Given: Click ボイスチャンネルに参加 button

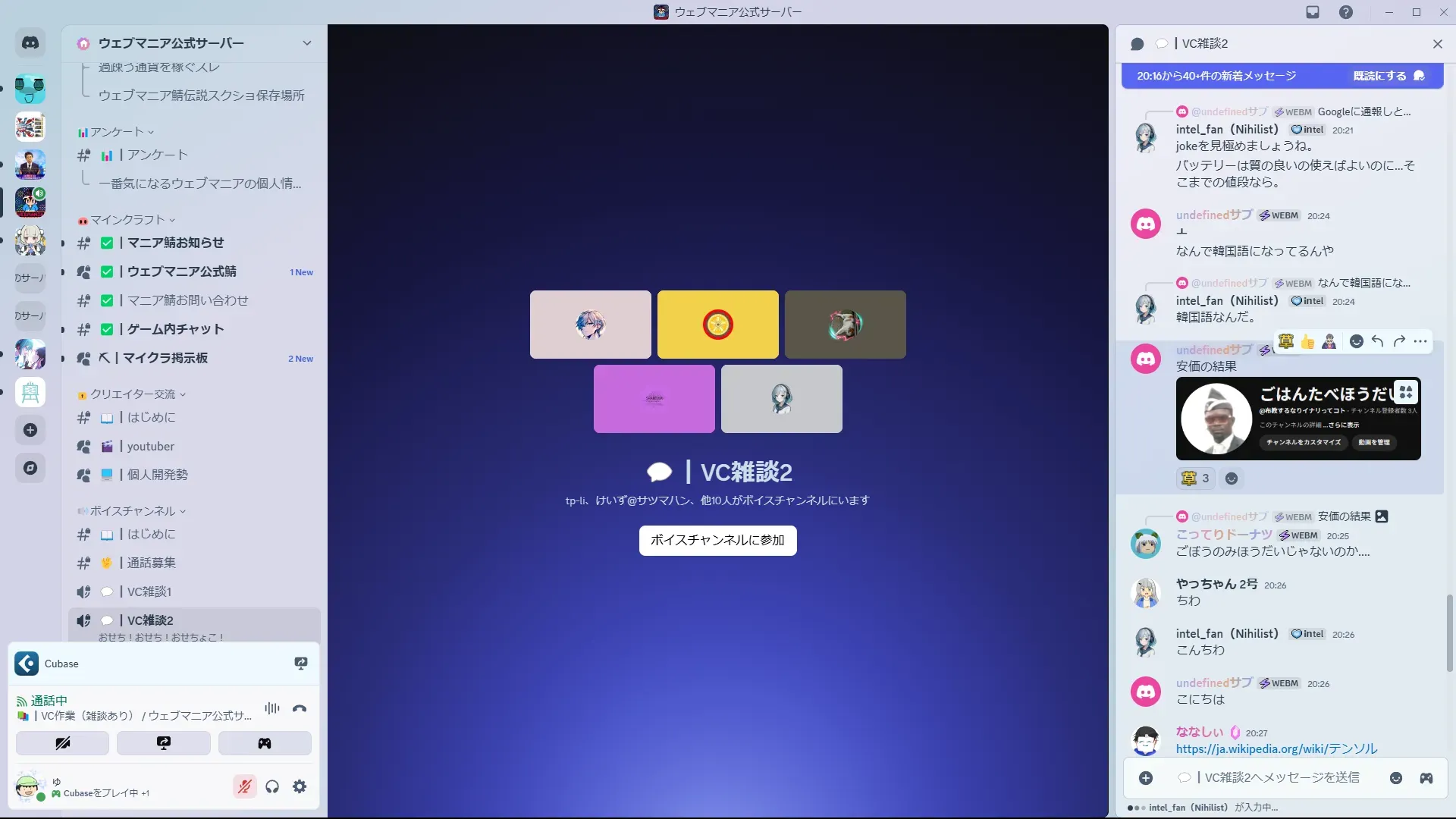Looking at the screenshot, I should [x=717, y=540].
